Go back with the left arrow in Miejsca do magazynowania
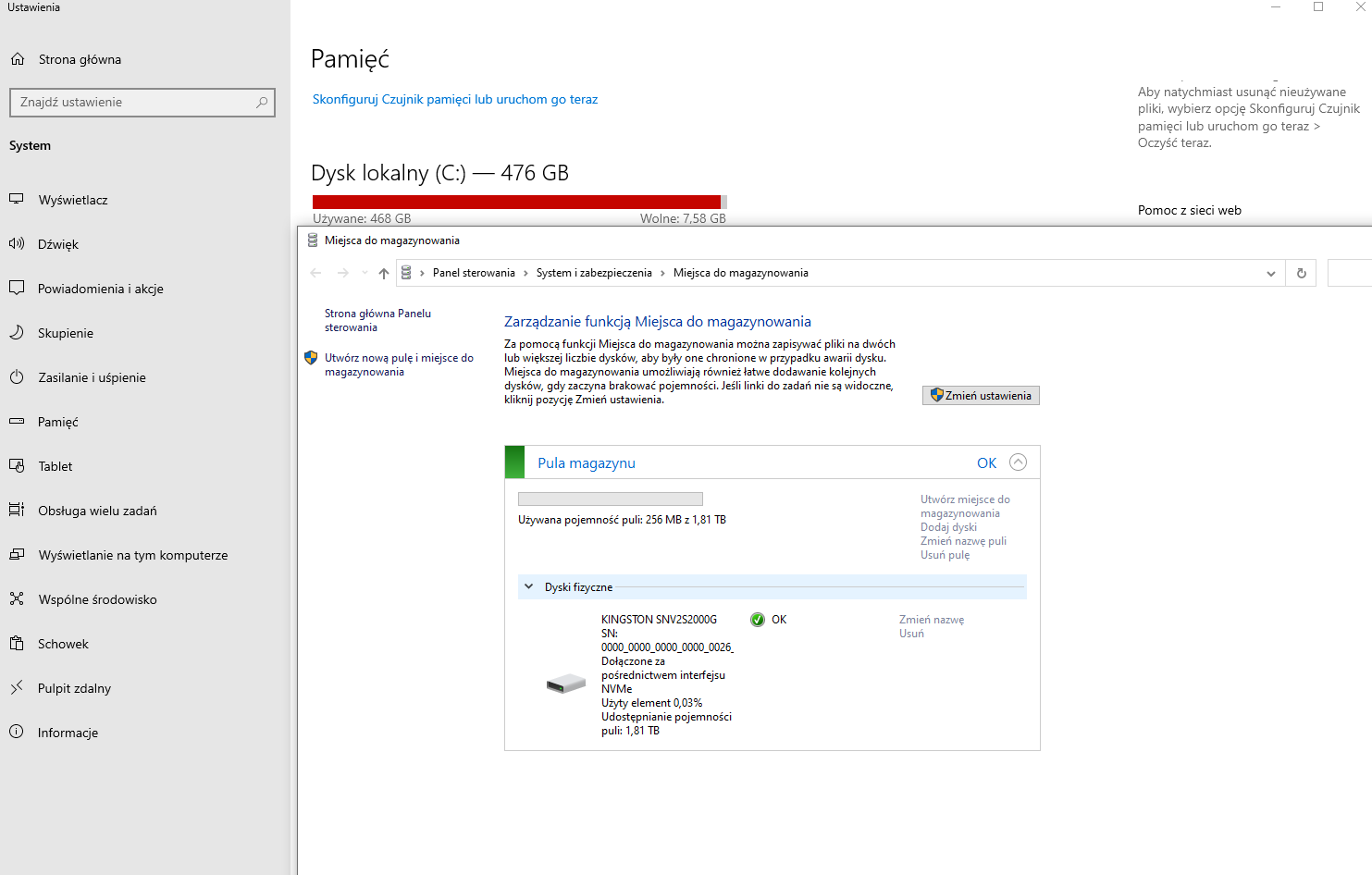The width and height of the screenshot is (1372, 875). point(316,273)
